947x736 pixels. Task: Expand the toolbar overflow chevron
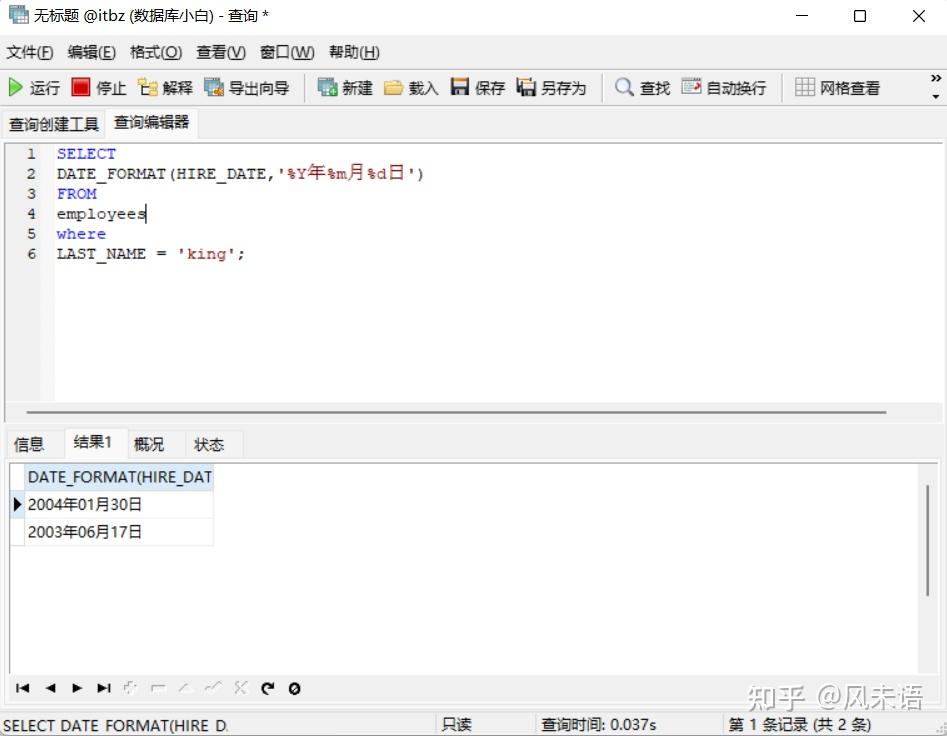point(935,77)
